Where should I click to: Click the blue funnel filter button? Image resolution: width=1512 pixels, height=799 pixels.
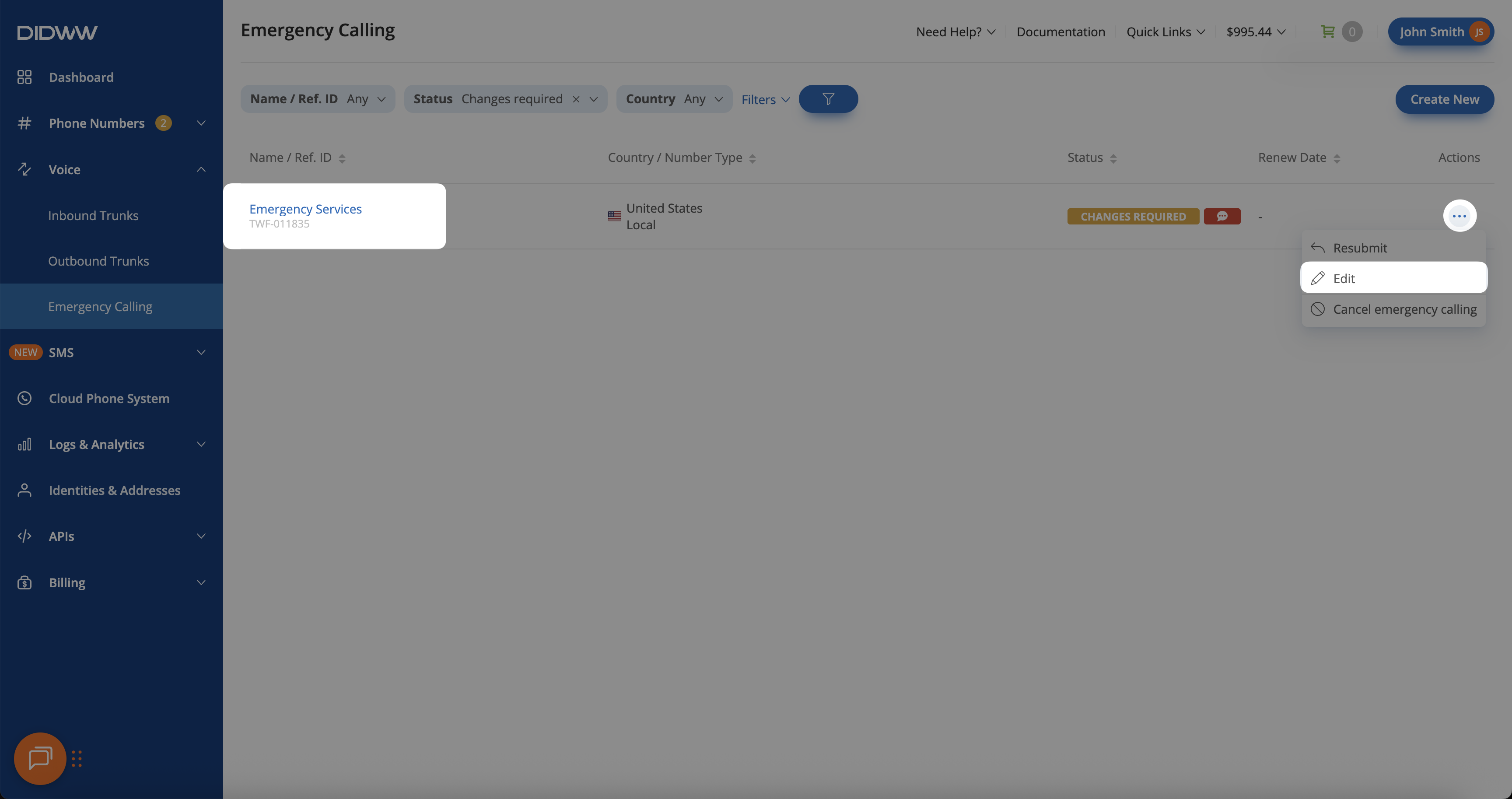pyautogui.click(x=828, y=98)
